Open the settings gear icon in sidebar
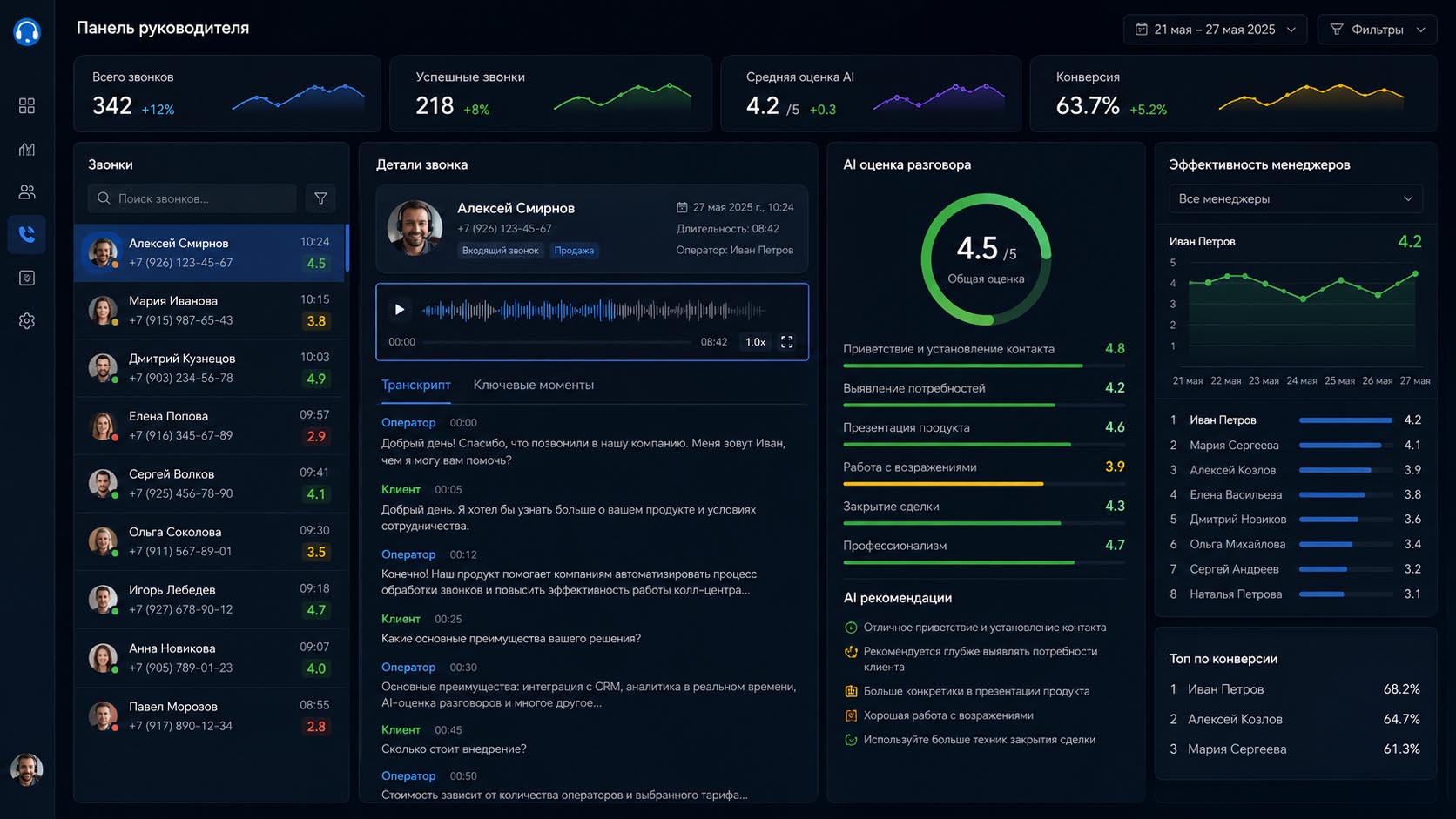 (x=27, y=321)
